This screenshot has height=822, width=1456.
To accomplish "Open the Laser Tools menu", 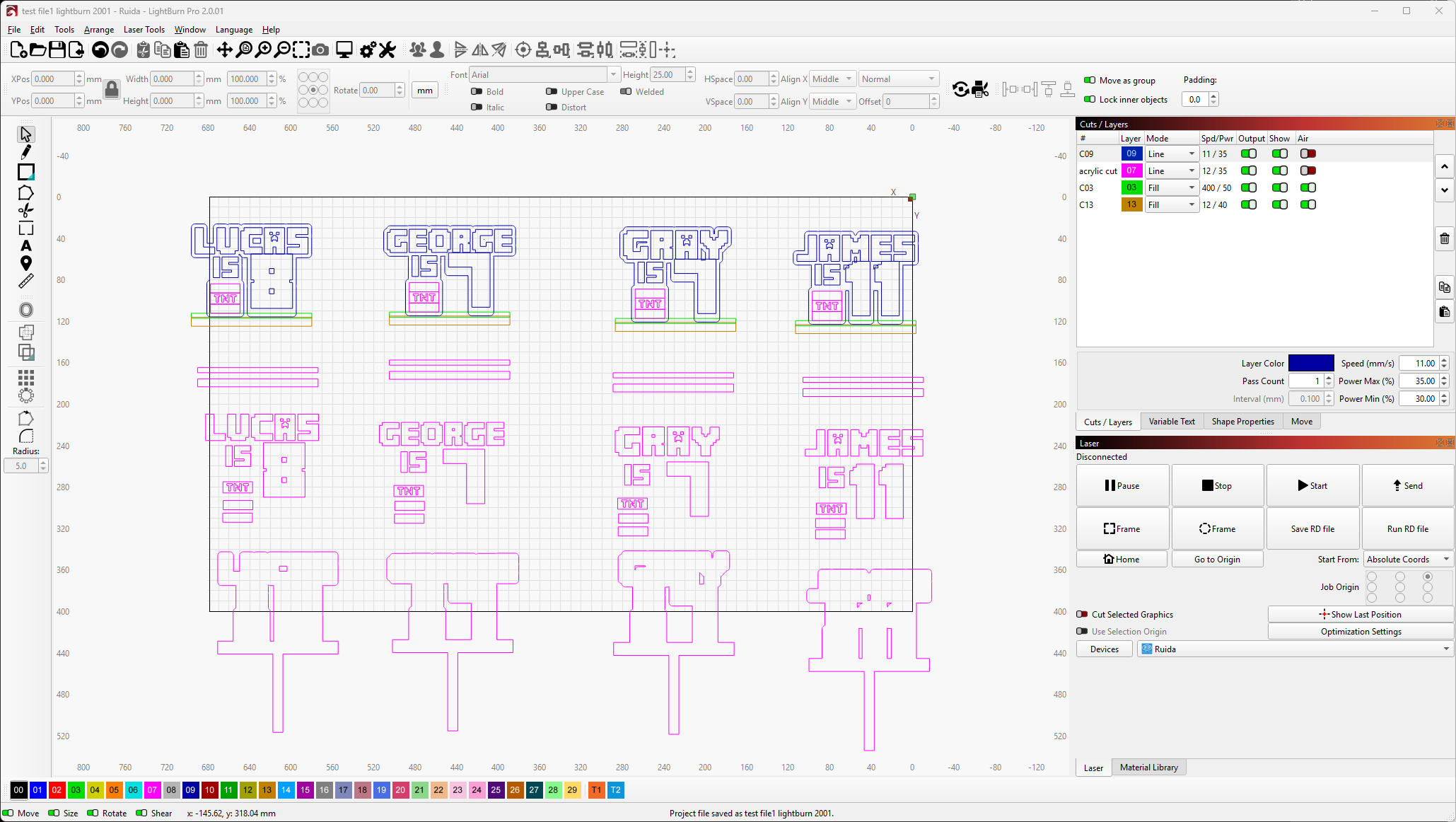I will (144, 30).
